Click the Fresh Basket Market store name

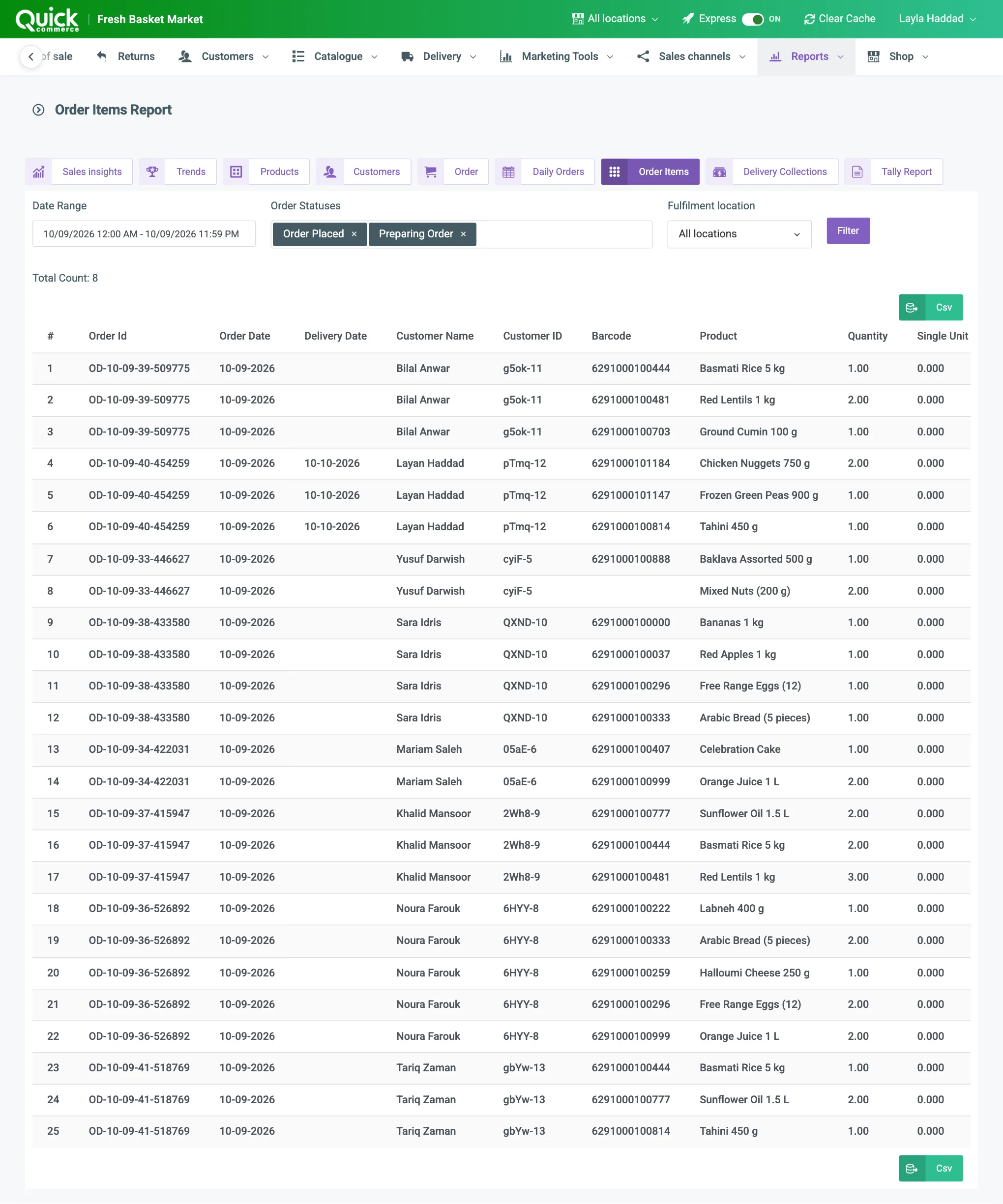[x=150, y=19]
